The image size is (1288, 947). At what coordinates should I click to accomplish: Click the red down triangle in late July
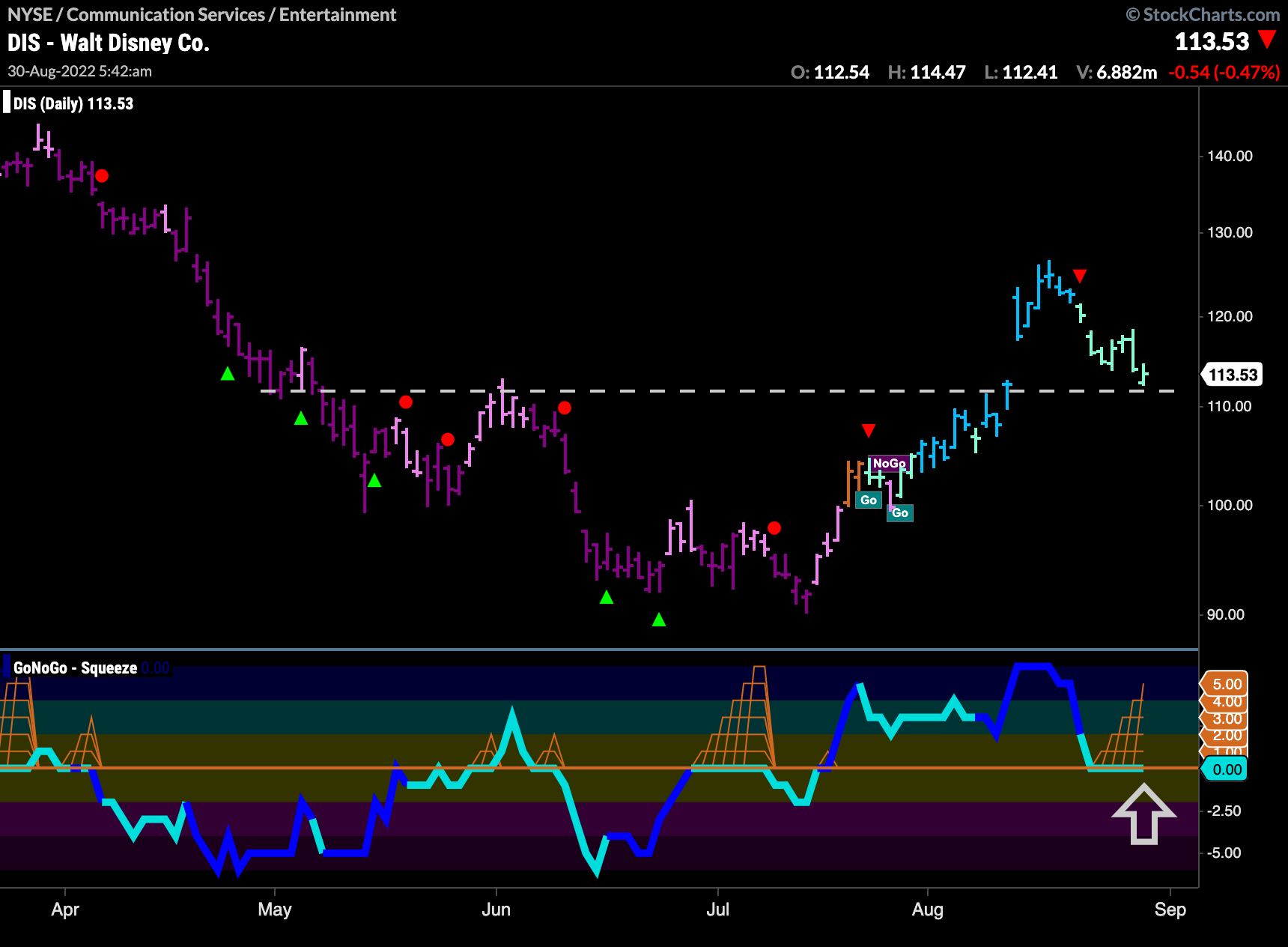pyautogui.click(x=869, y=431)
